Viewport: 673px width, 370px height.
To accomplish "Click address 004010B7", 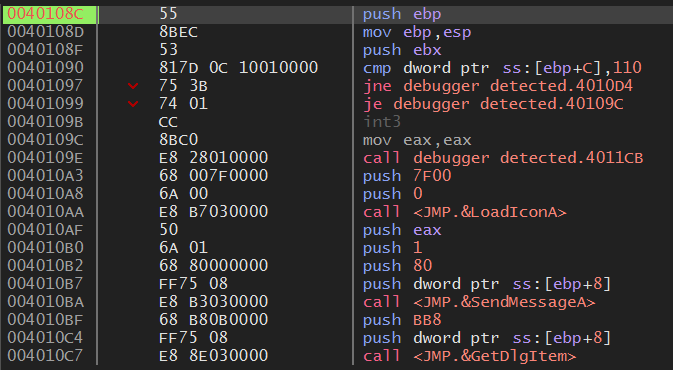I will [45, 284].
